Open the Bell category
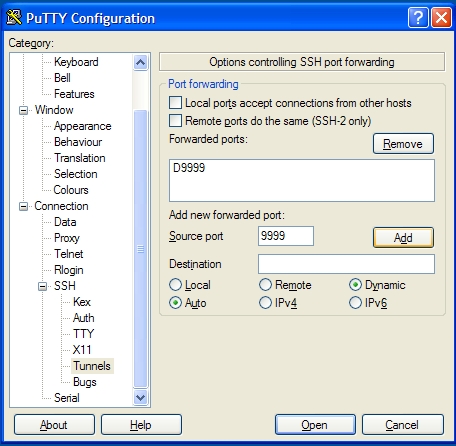456x446 pixels. (62, 78)
